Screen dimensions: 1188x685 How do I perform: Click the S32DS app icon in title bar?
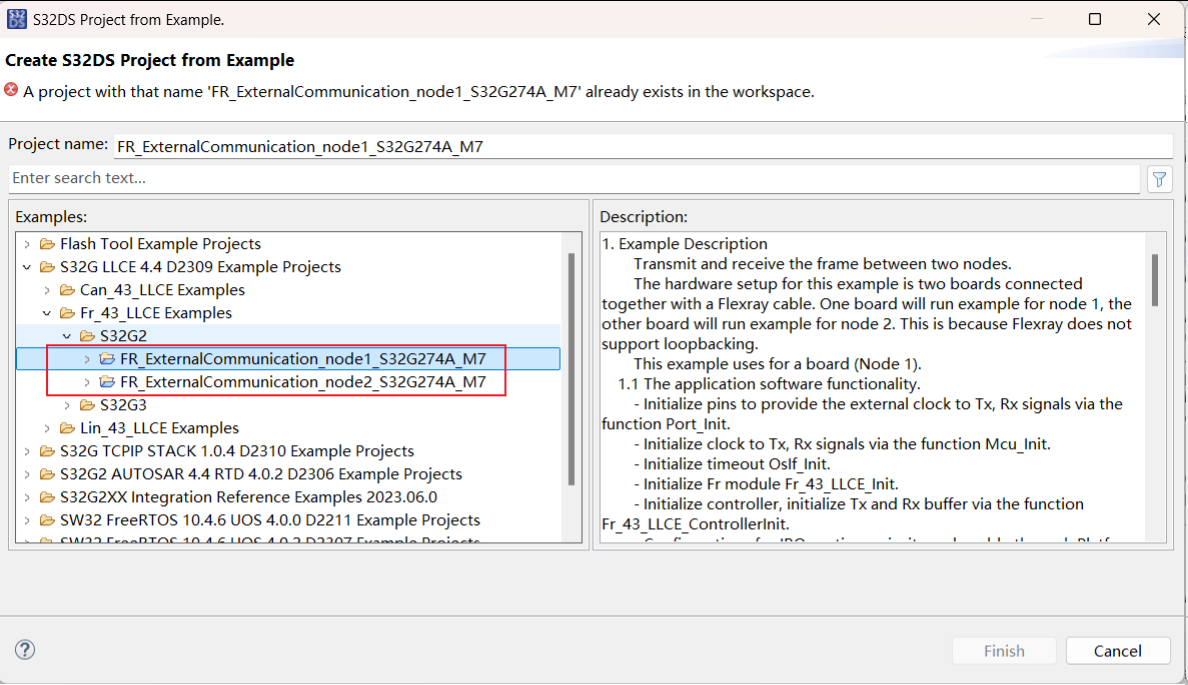tap(17, 19)
